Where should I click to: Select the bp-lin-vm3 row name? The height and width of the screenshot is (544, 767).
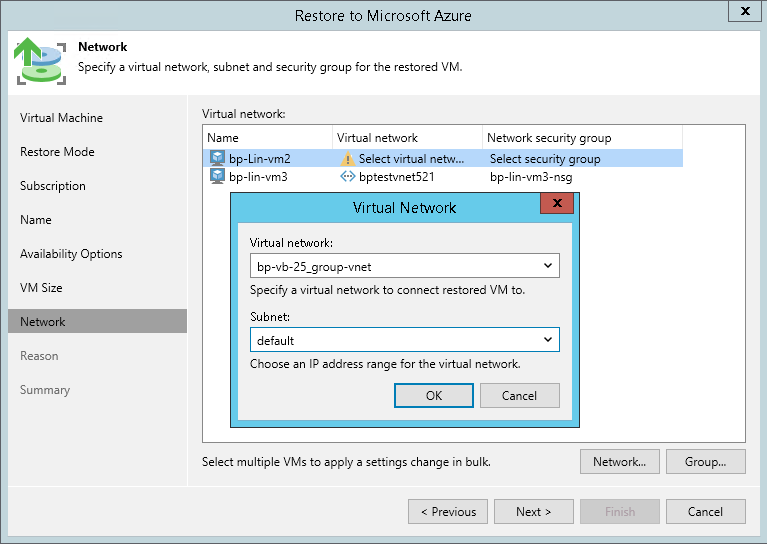[258, 177]
